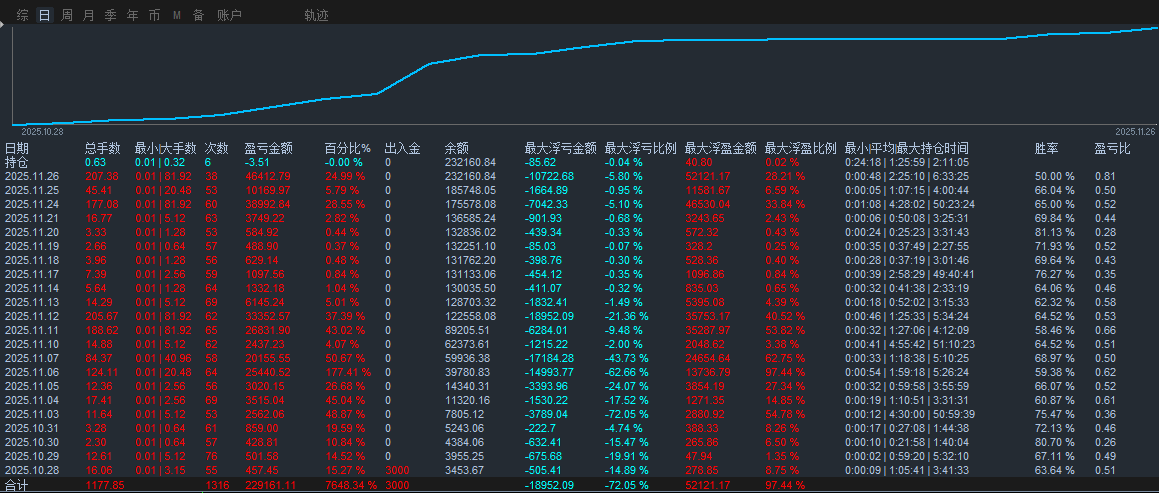Click the total trade count 1316
Screen dimensions: 1159x493
pos(217,486)
